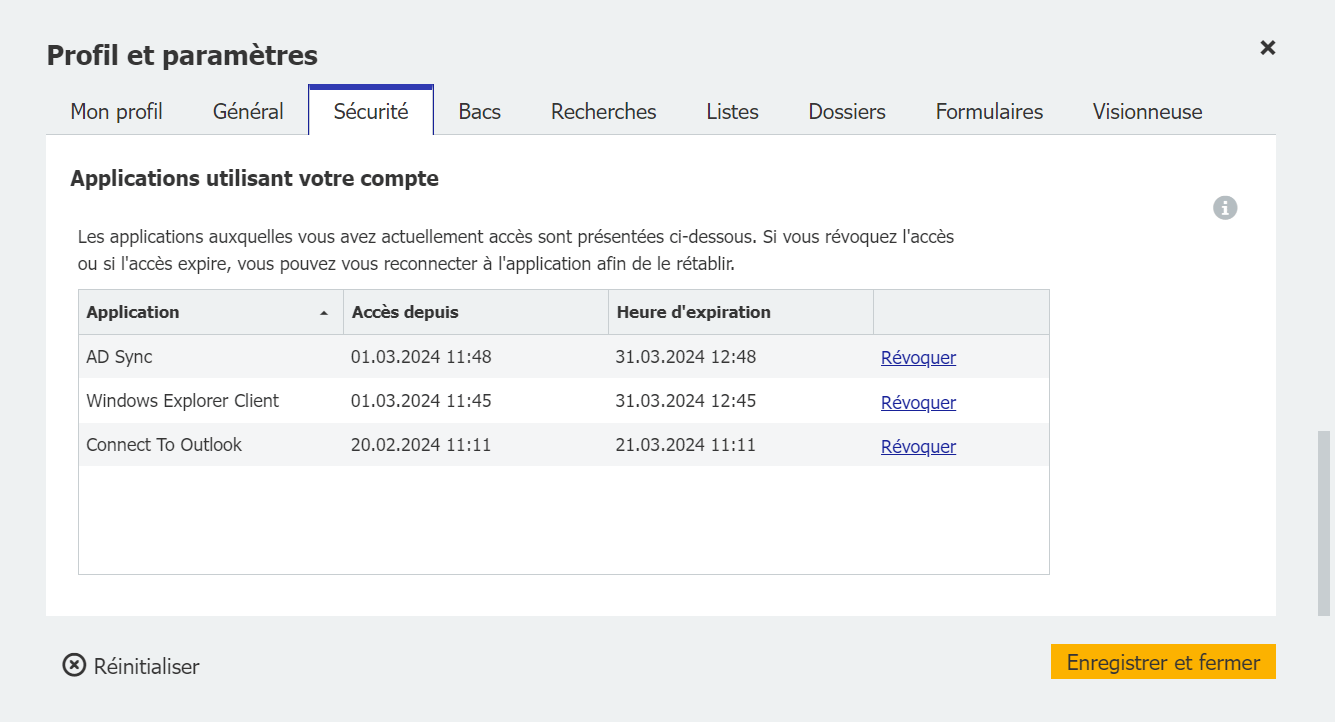Screen dimensions: 1335x722
Task: Open the Général tab
Action: (x=247, y=111)
